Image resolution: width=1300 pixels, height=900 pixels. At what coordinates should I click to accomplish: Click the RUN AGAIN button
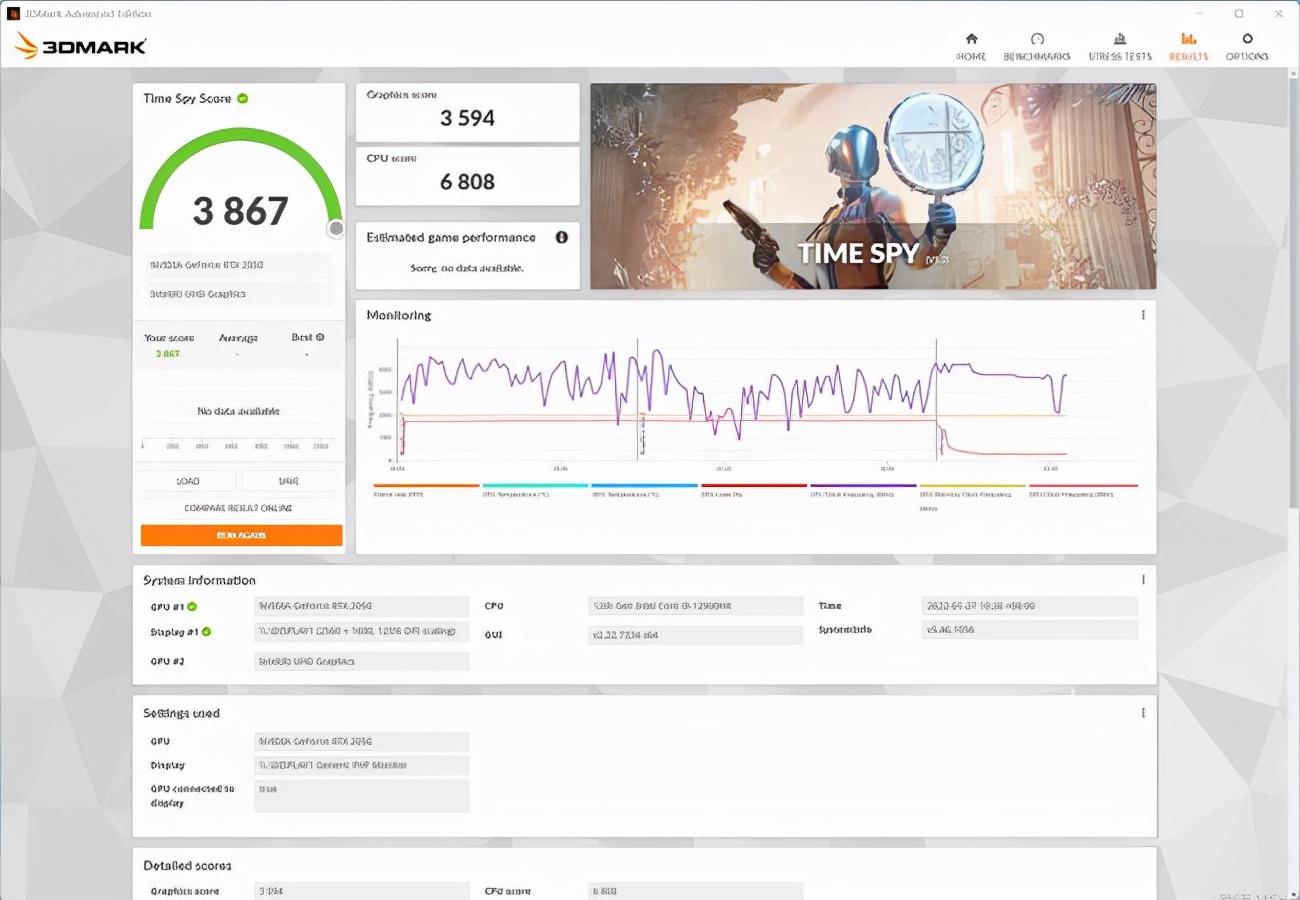pos(240,535)
